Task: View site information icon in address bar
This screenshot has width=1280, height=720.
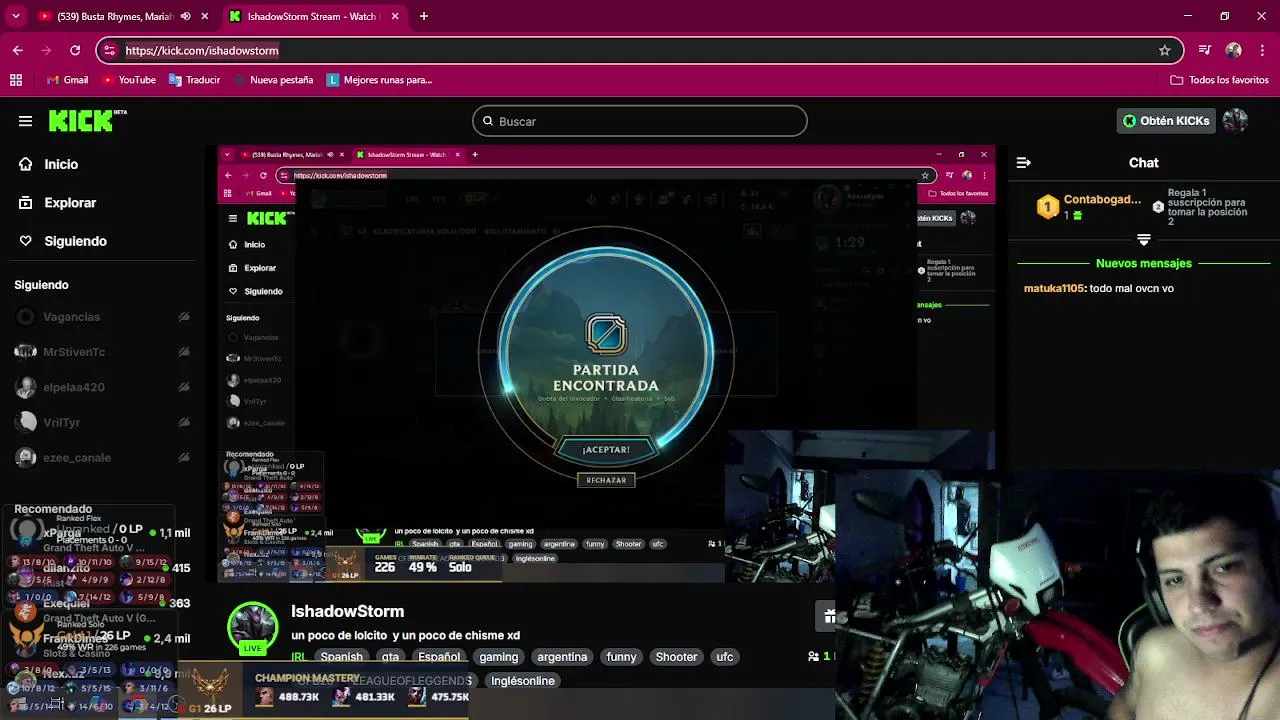Action: 110,50
